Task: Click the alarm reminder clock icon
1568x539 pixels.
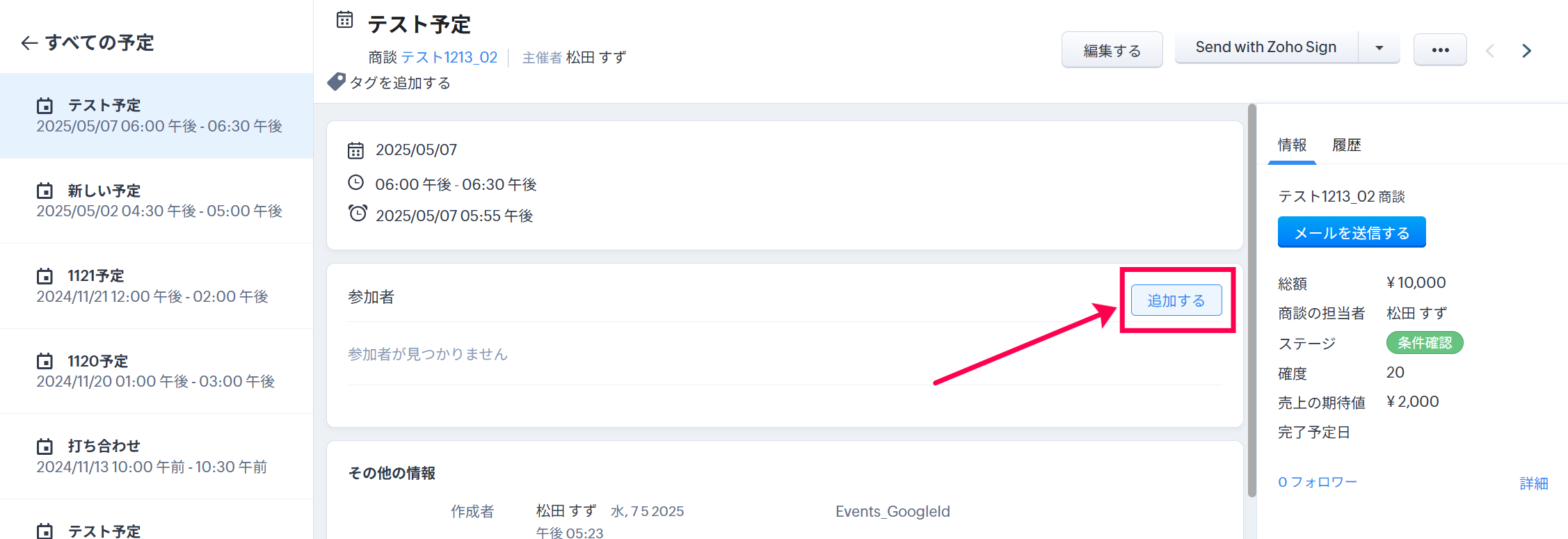Action: tap(358, 214)
